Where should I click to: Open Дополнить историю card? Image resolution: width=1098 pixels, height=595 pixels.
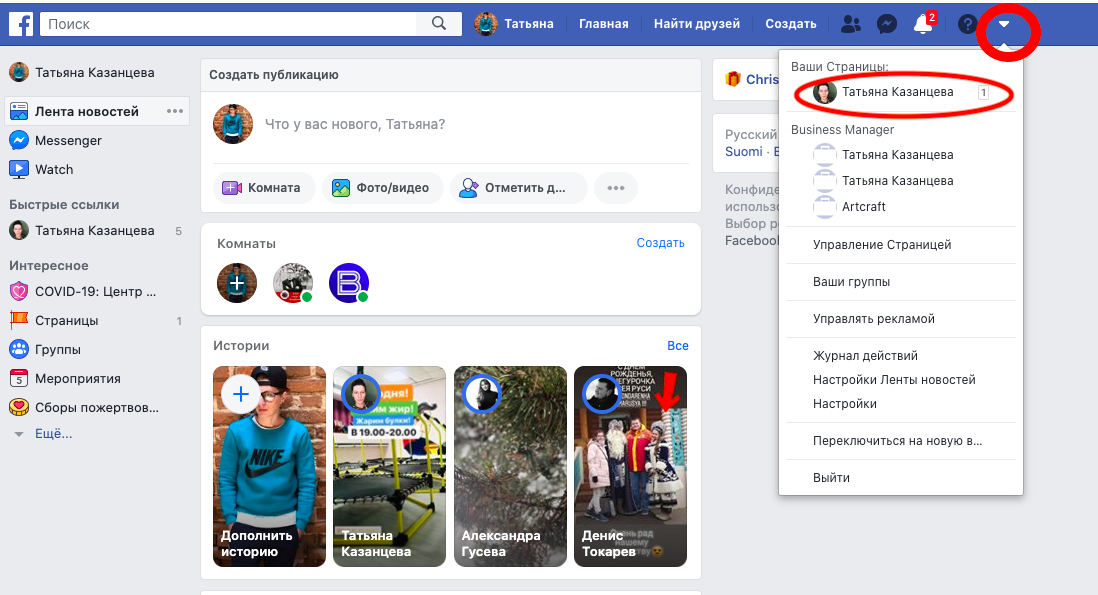(270, 466)
